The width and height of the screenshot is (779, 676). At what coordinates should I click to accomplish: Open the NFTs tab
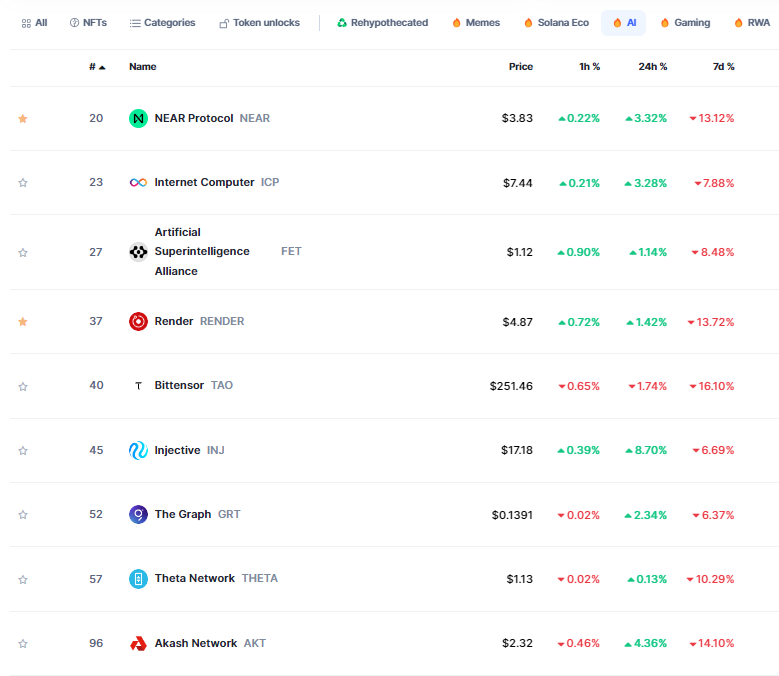coord(88,23)
